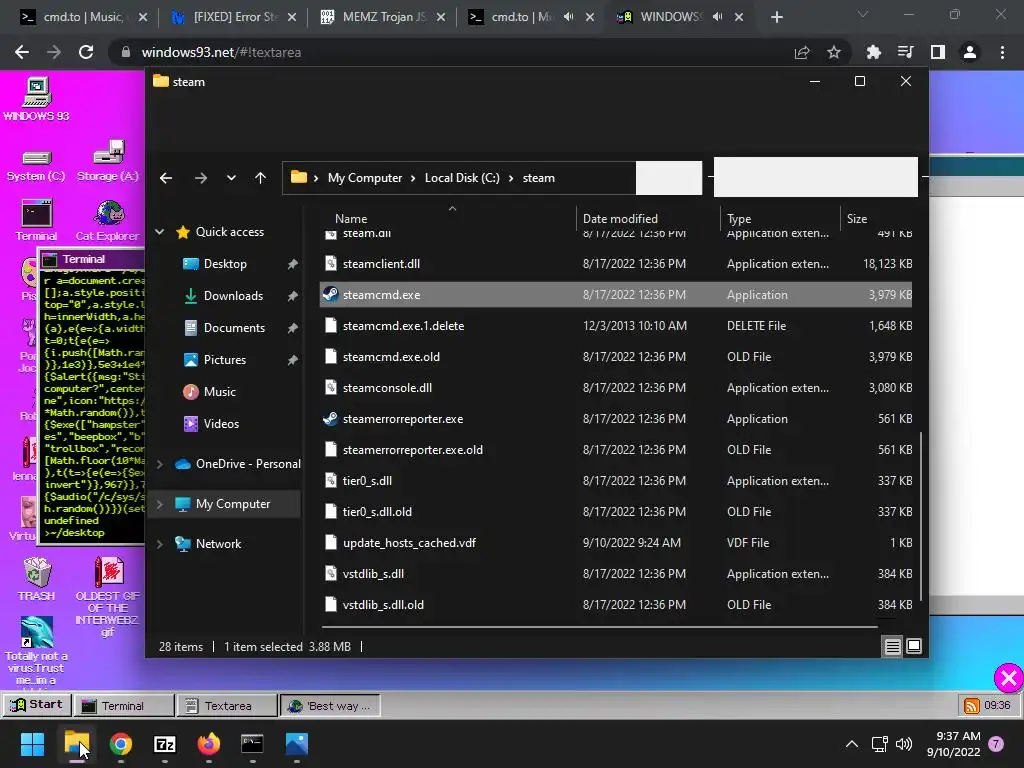Open recent locations dropdown in Explorer
This screenshot has width=1024, height=768.
click(231, 178)
